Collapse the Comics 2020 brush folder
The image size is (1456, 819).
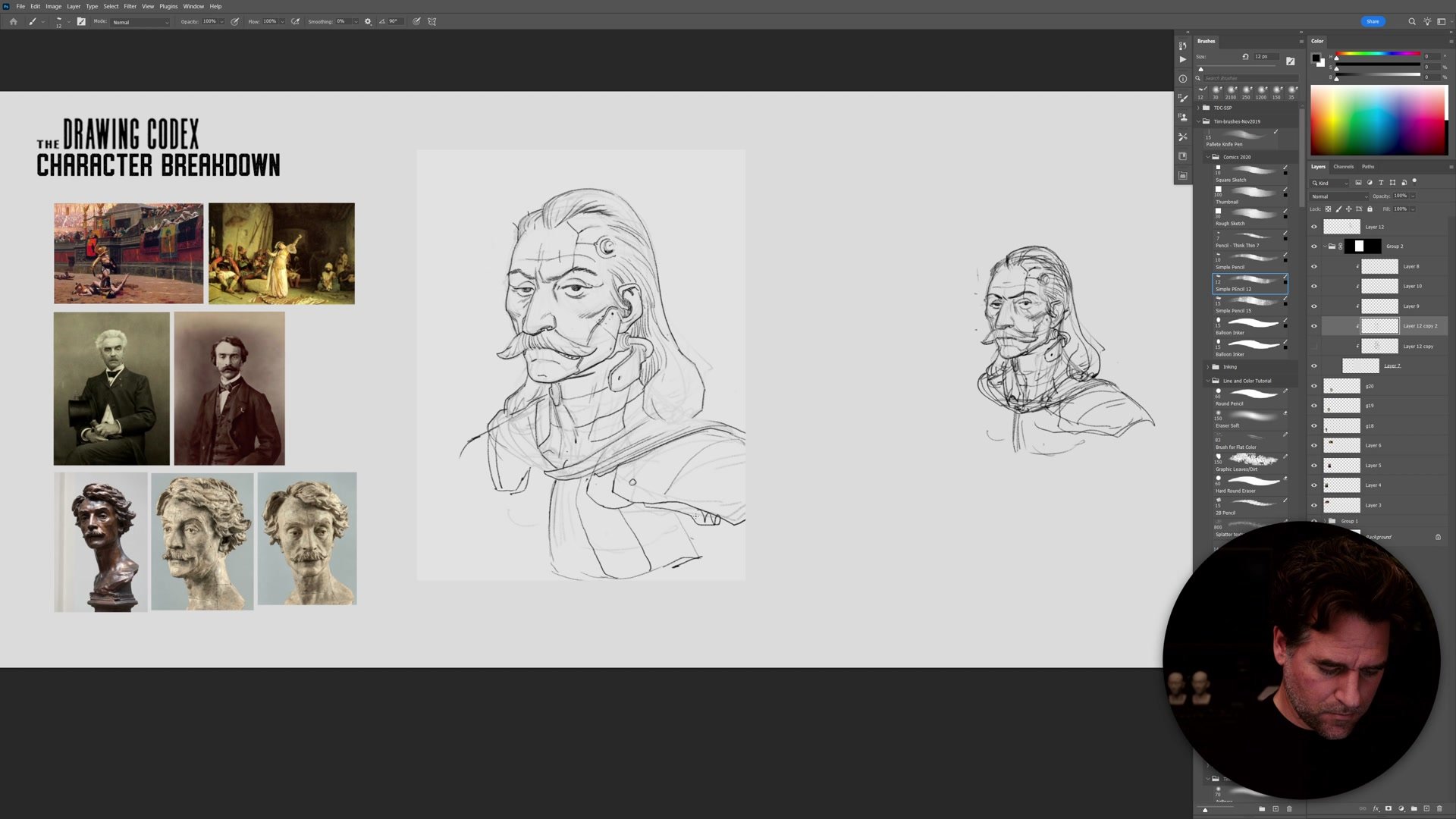pos(1208,157)
